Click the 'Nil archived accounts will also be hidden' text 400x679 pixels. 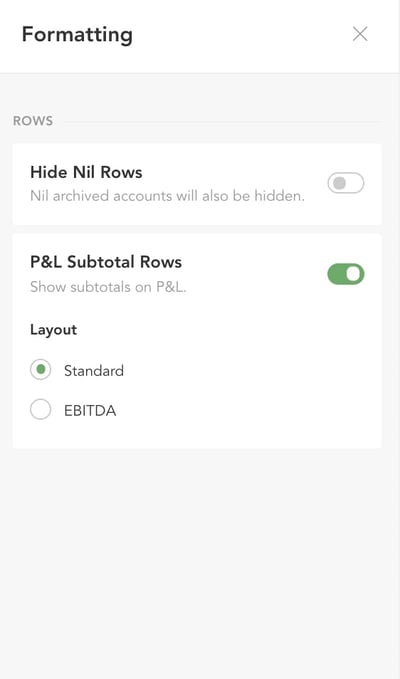coord(167,196)
